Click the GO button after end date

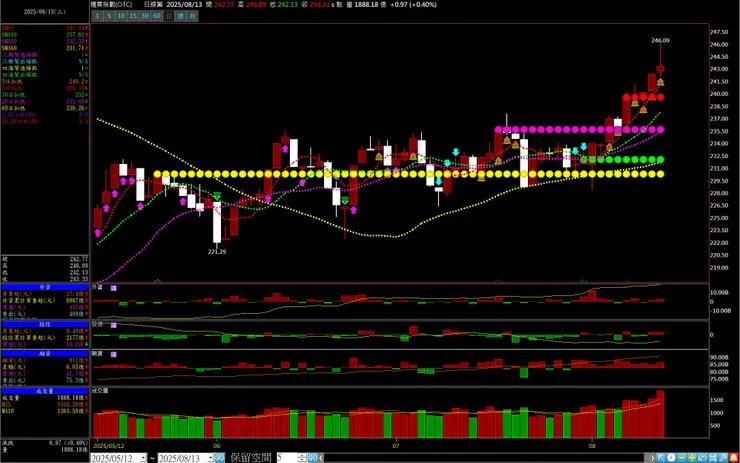tap(219, 458)
